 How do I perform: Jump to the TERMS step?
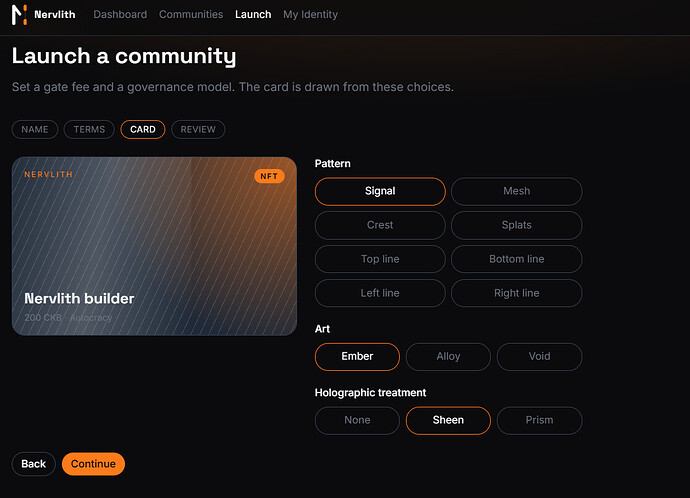pos(89,129)
